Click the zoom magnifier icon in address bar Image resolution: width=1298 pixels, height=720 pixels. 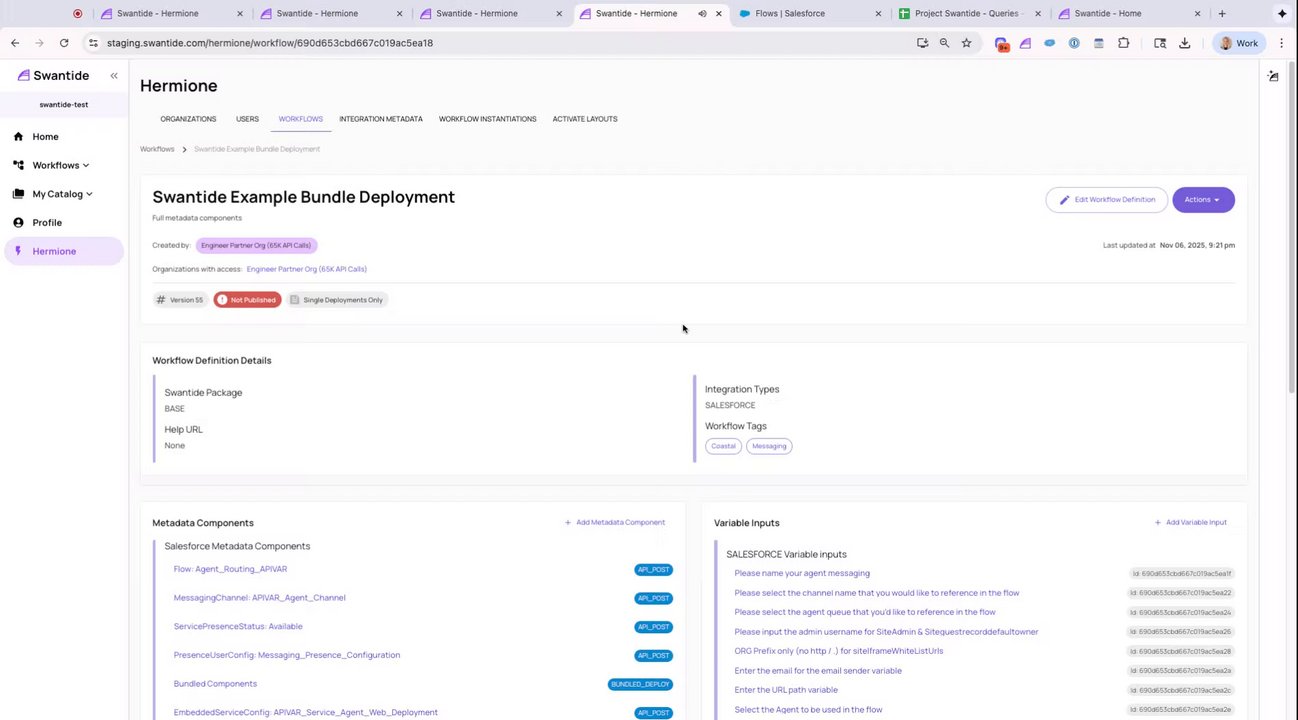coord(944,43)
